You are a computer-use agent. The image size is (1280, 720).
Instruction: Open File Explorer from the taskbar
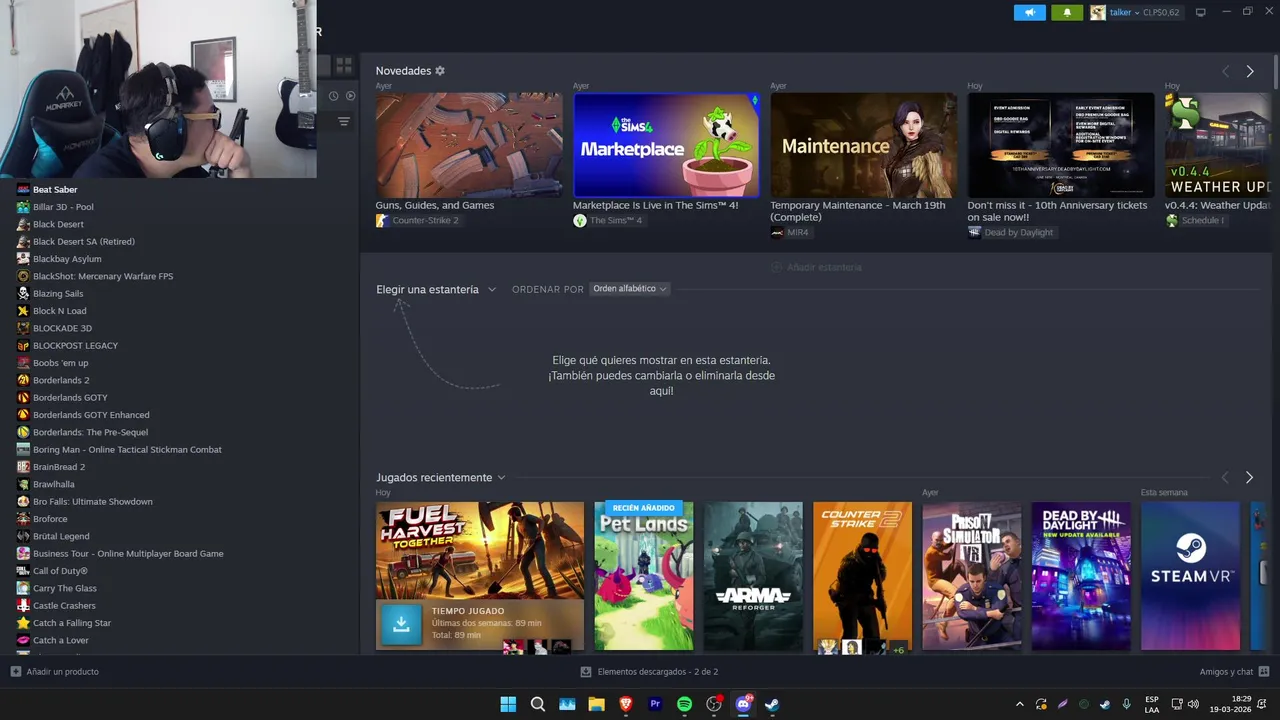596,704
